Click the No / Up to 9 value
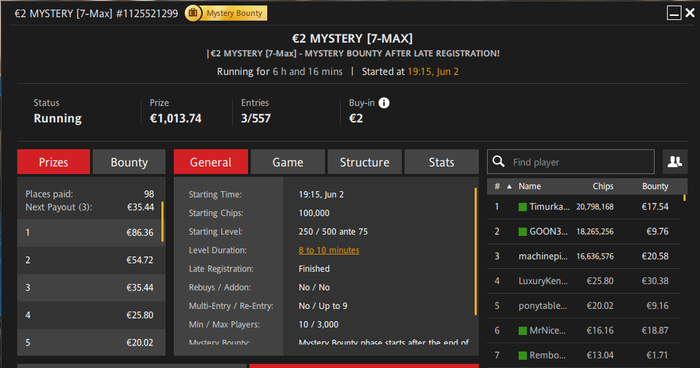Screen dimensions: 700x368 [x=323, y=306]
